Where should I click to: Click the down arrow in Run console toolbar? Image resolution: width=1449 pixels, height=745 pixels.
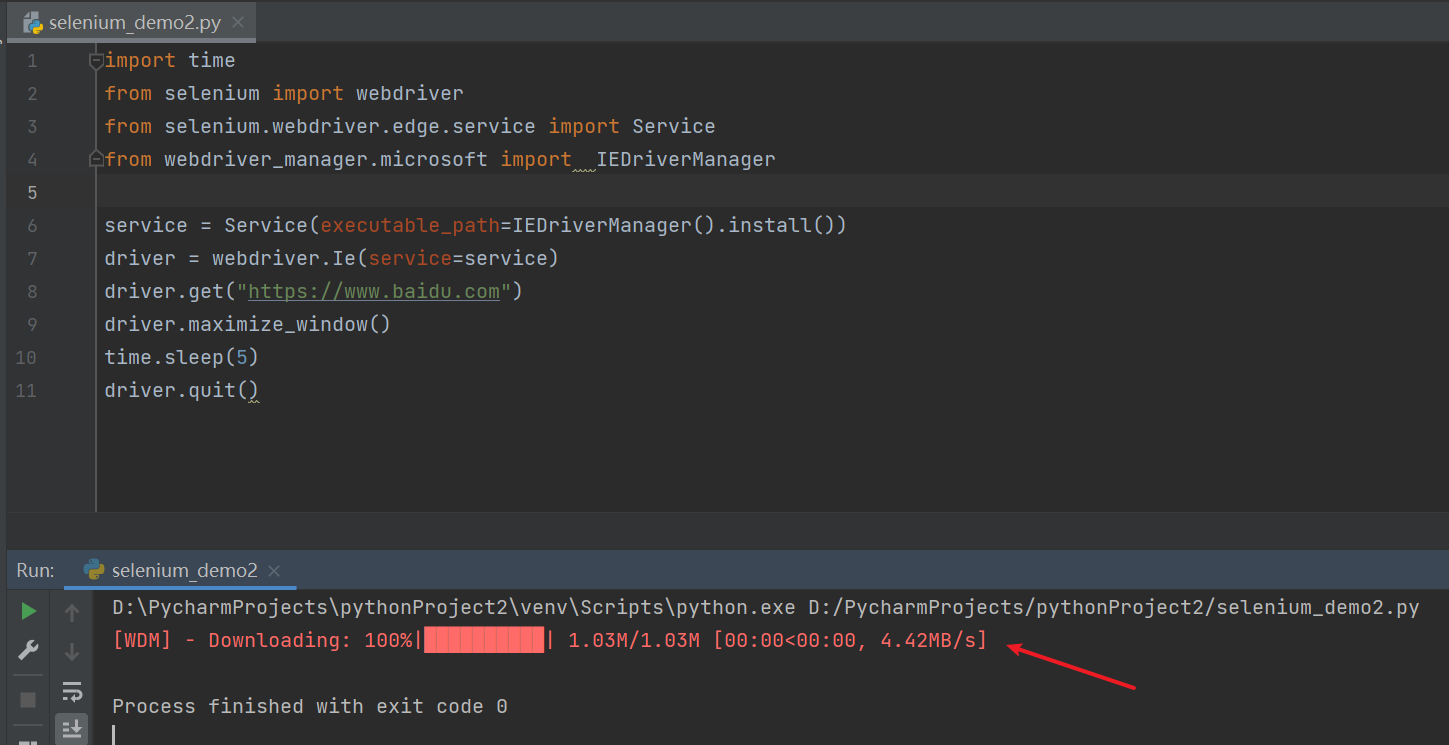(72, 652)
